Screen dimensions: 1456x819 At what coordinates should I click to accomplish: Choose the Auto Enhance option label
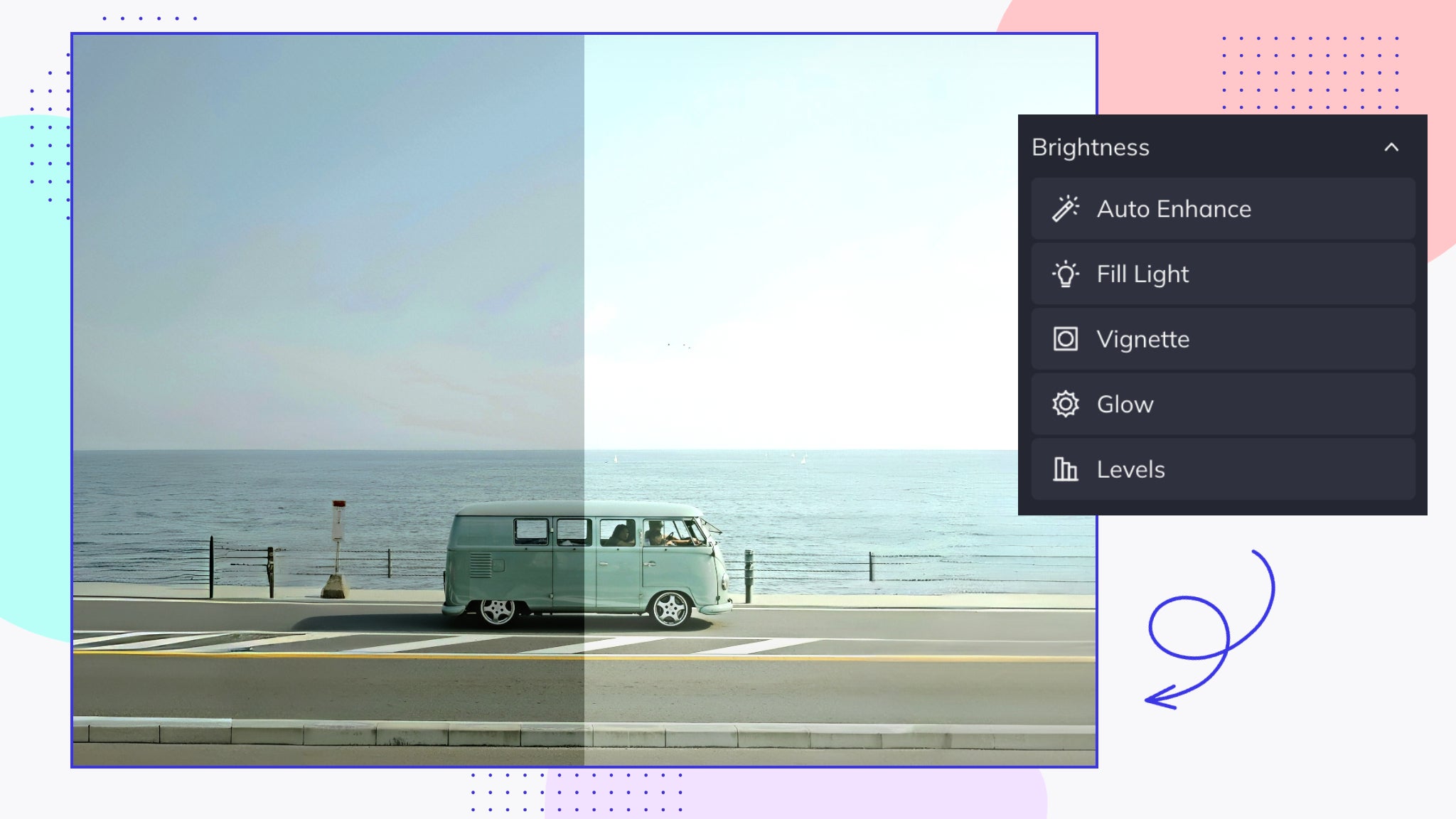pos(1174,209)
